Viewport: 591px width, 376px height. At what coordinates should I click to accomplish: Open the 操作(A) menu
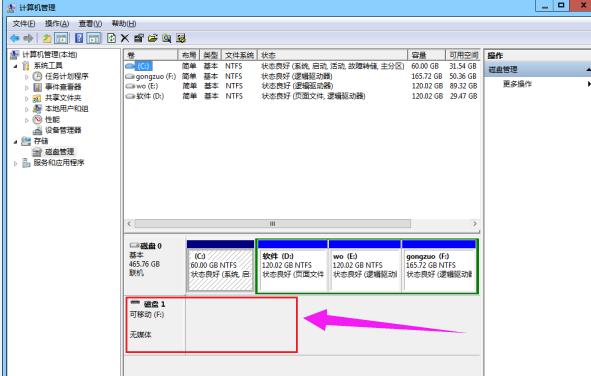point(57,24)
